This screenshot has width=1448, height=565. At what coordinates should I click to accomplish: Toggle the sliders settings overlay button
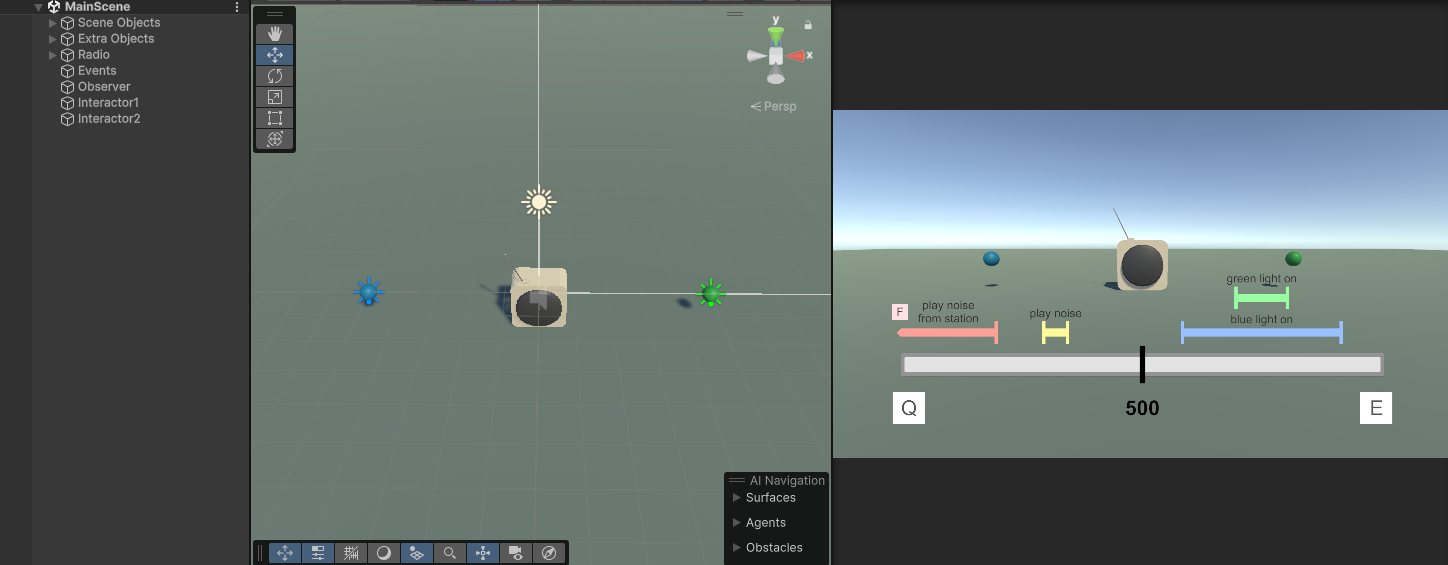coord(318,552)
